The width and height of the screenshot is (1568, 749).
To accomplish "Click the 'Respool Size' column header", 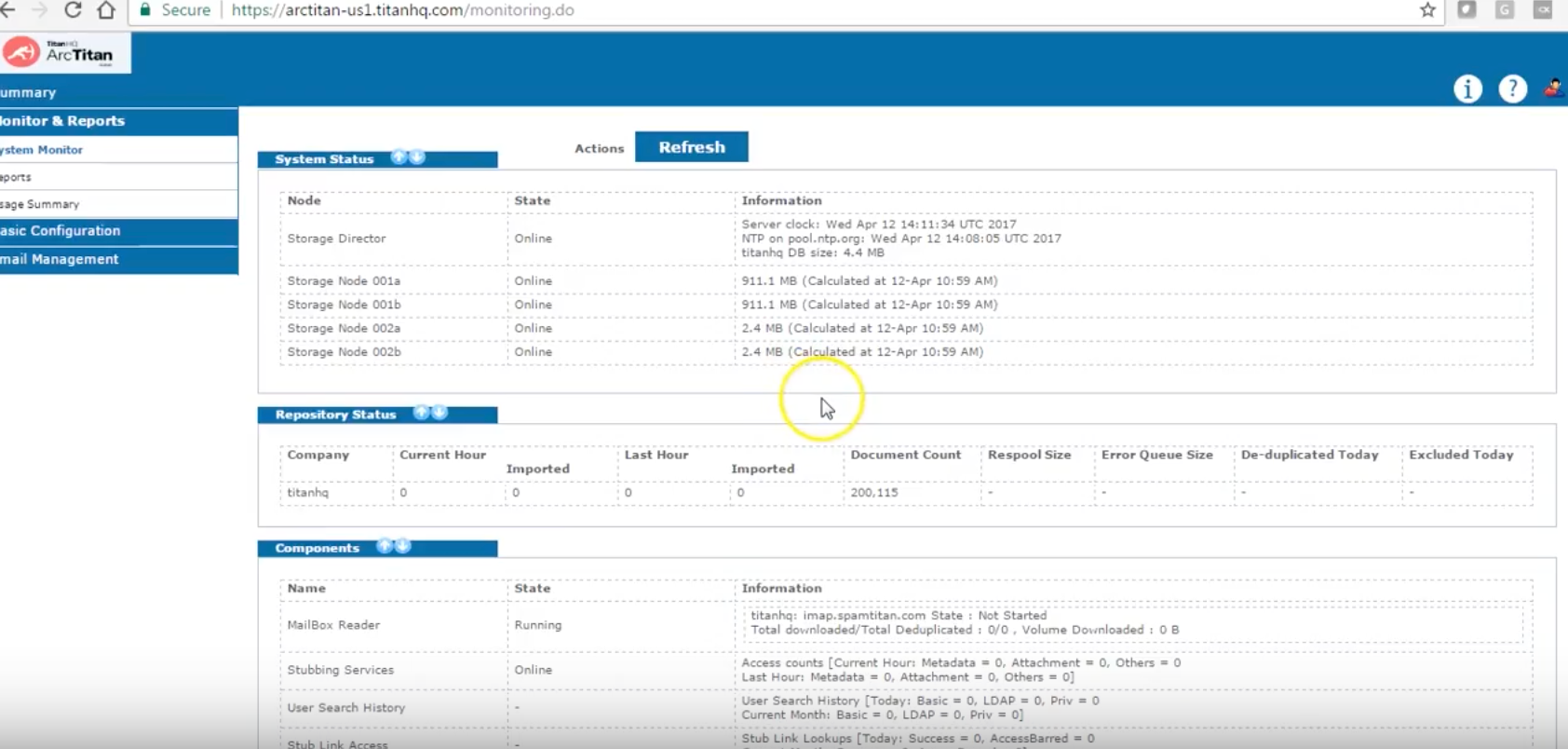I will pos(1029,455).
